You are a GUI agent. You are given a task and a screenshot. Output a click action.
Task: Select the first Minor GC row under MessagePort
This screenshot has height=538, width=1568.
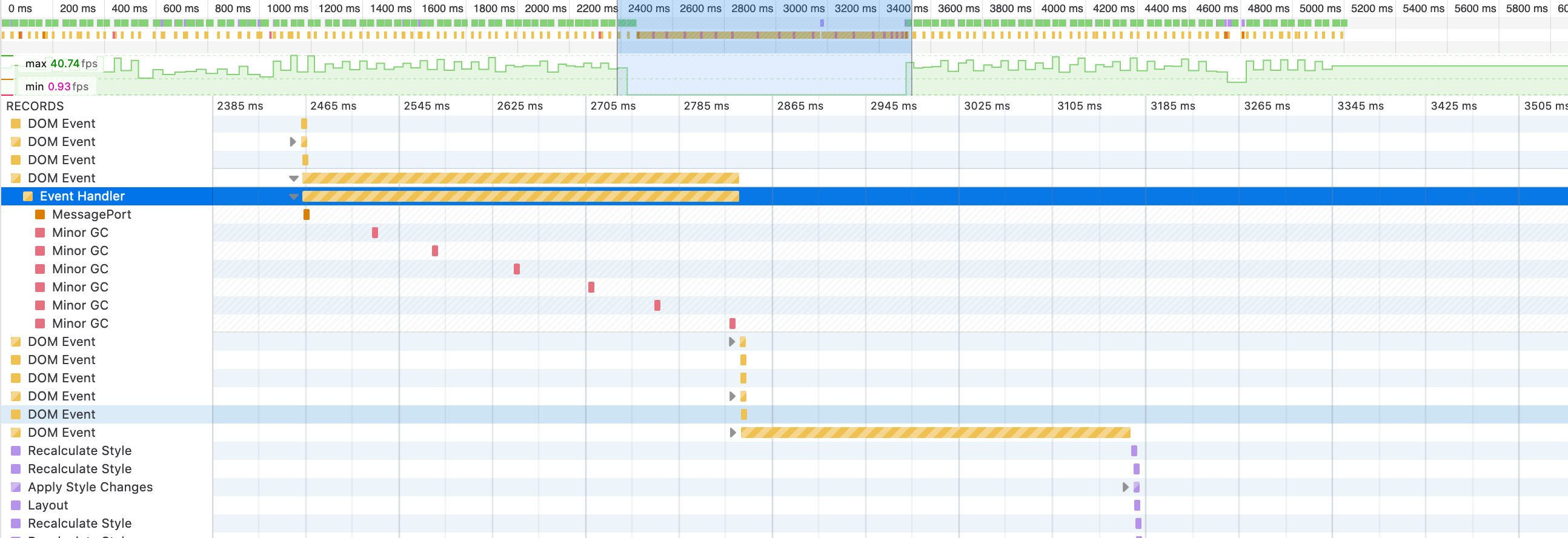pos(784,233)
